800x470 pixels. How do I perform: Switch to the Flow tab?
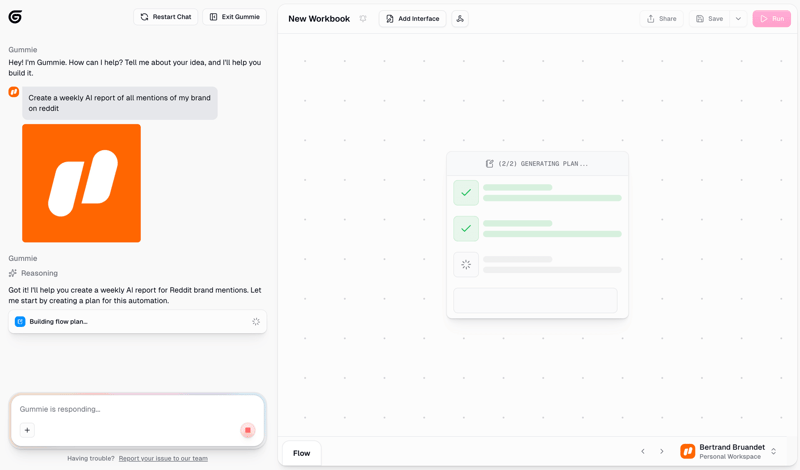tap(302, 453)
